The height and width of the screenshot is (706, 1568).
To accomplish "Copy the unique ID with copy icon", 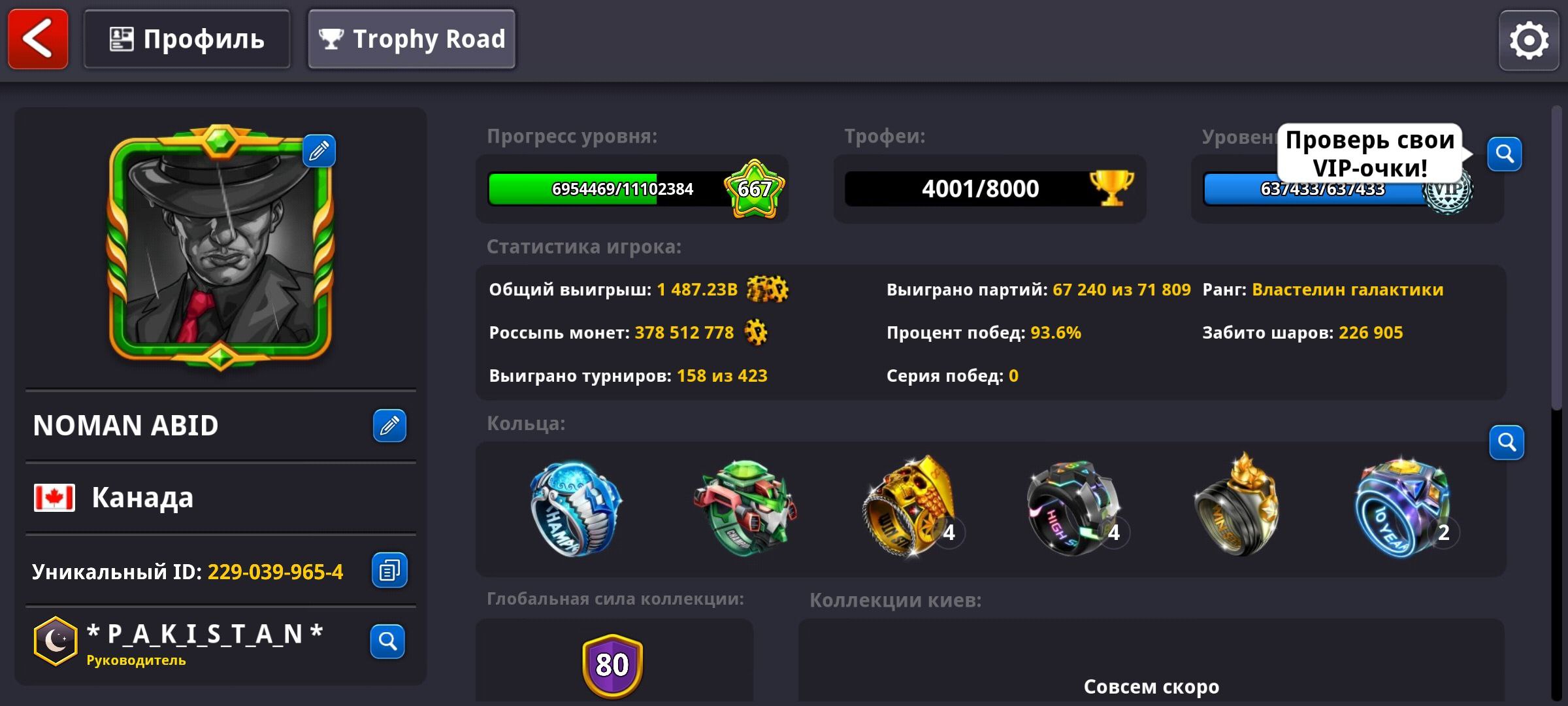I will point(389,571).
